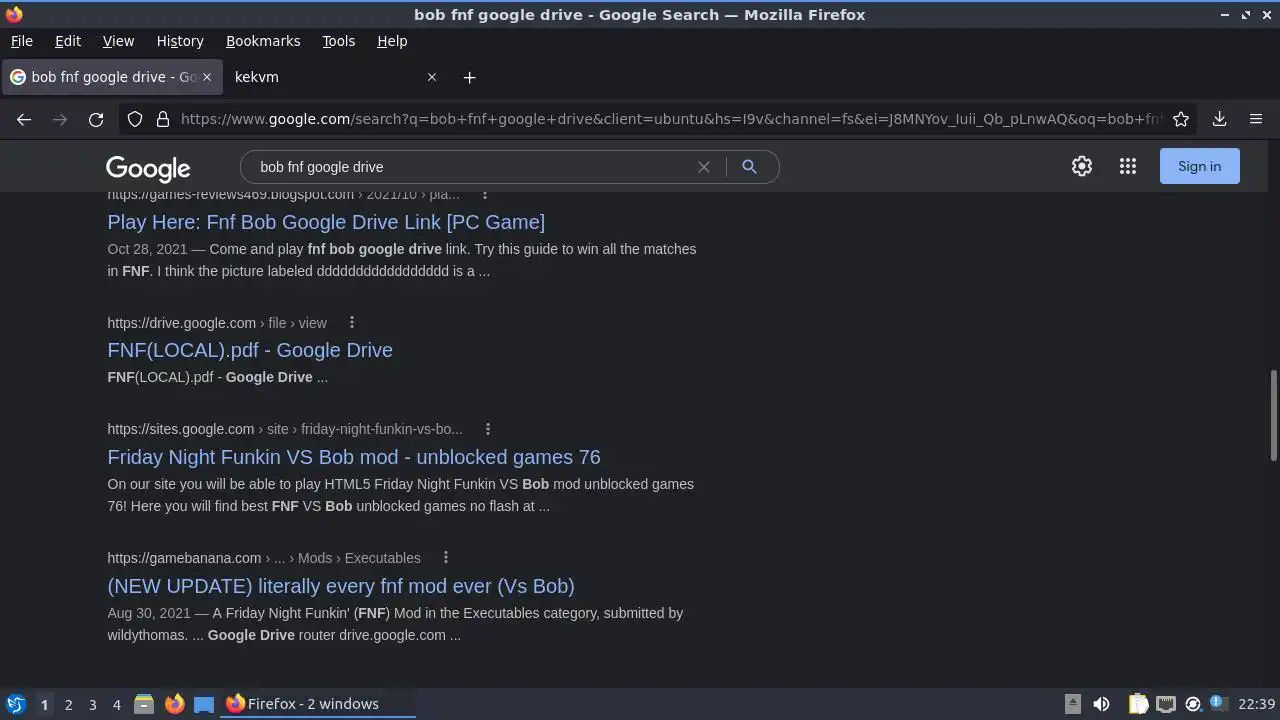This screenshot has width=1280, height=720.
Task: Close the bob fnf google drive tab
Action: pyautogui.click(x=207, y=77)
